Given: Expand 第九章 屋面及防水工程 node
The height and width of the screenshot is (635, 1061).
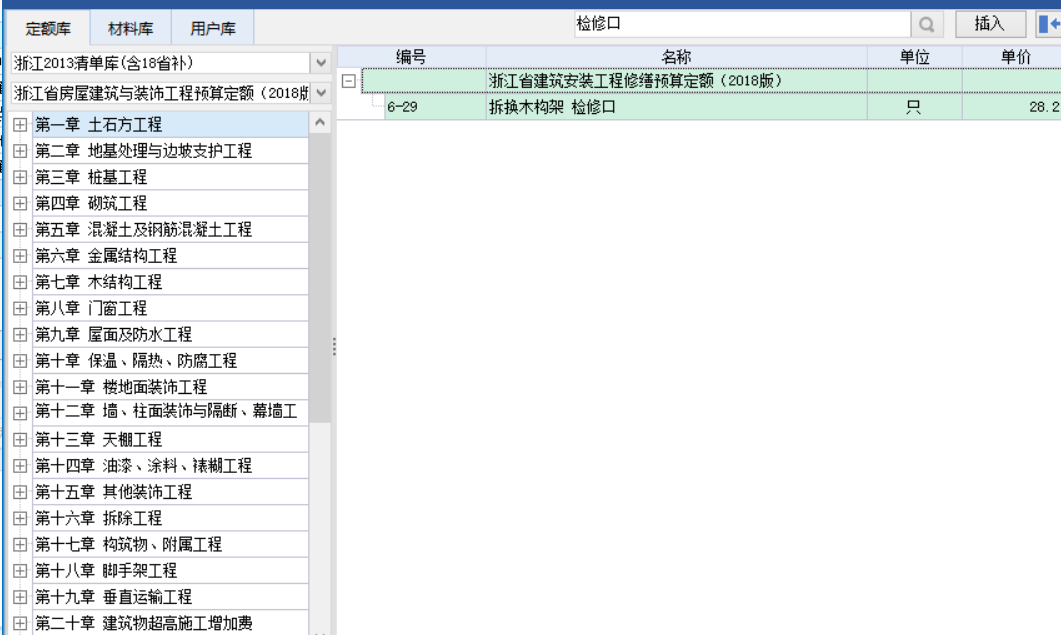Looking at the screenshot, I should click(20, 334).
